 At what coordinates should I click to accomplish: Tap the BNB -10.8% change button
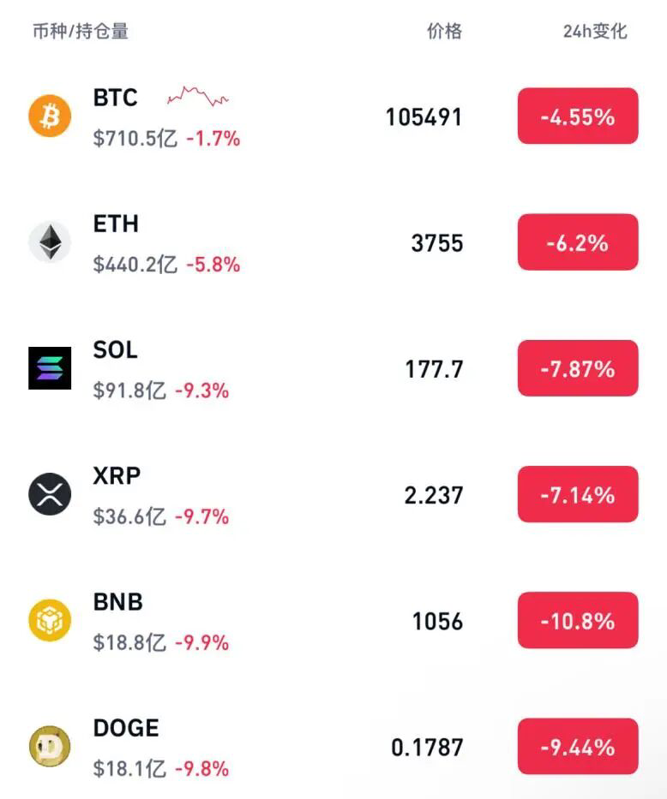tap(577, 621)
